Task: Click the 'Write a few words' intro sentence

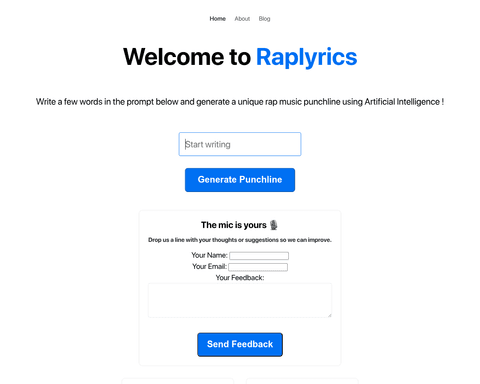Action: (240, 102)
